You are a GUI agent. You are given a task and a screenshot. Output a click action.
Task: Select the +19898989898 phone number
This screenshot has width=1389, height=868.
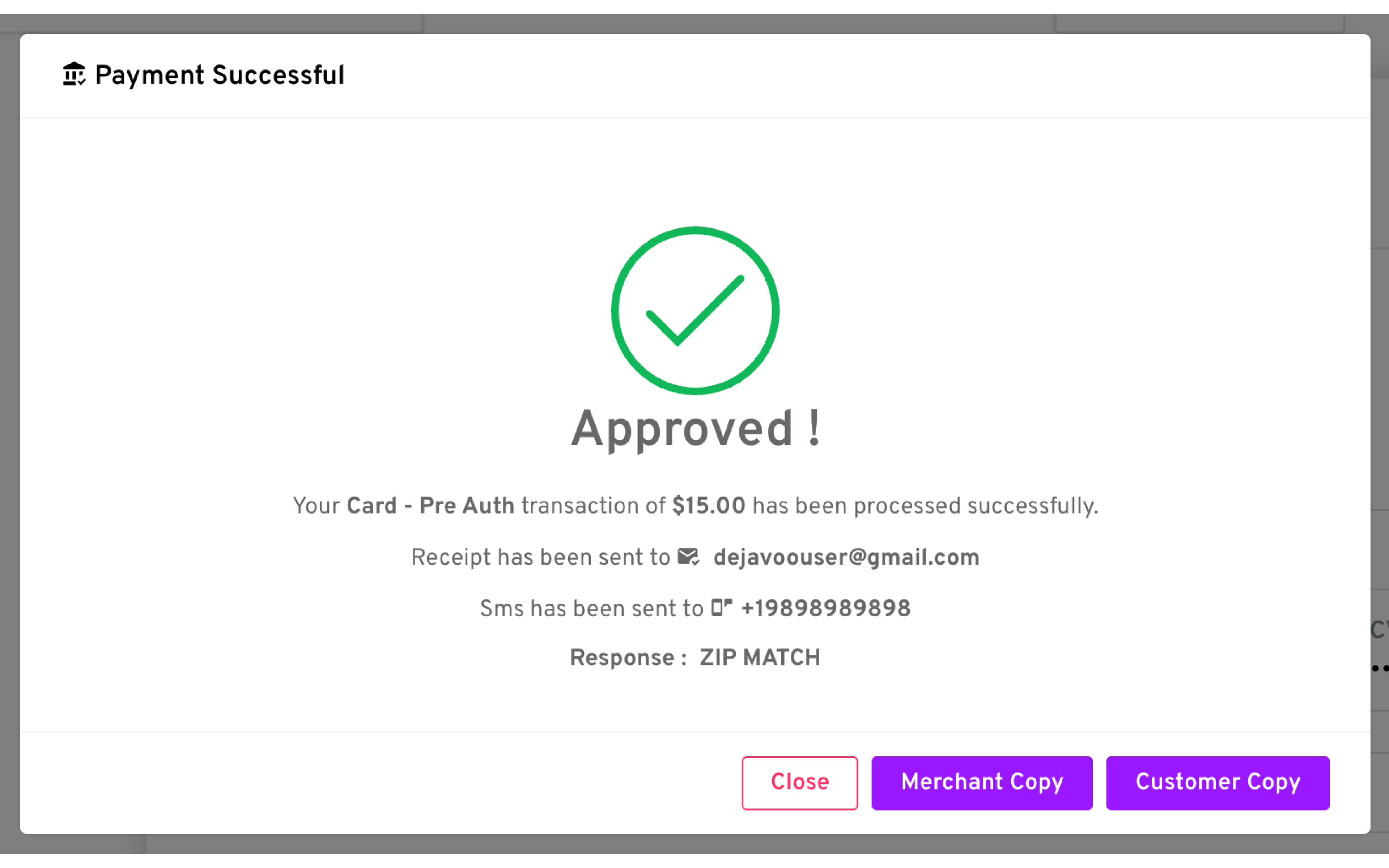825,609
